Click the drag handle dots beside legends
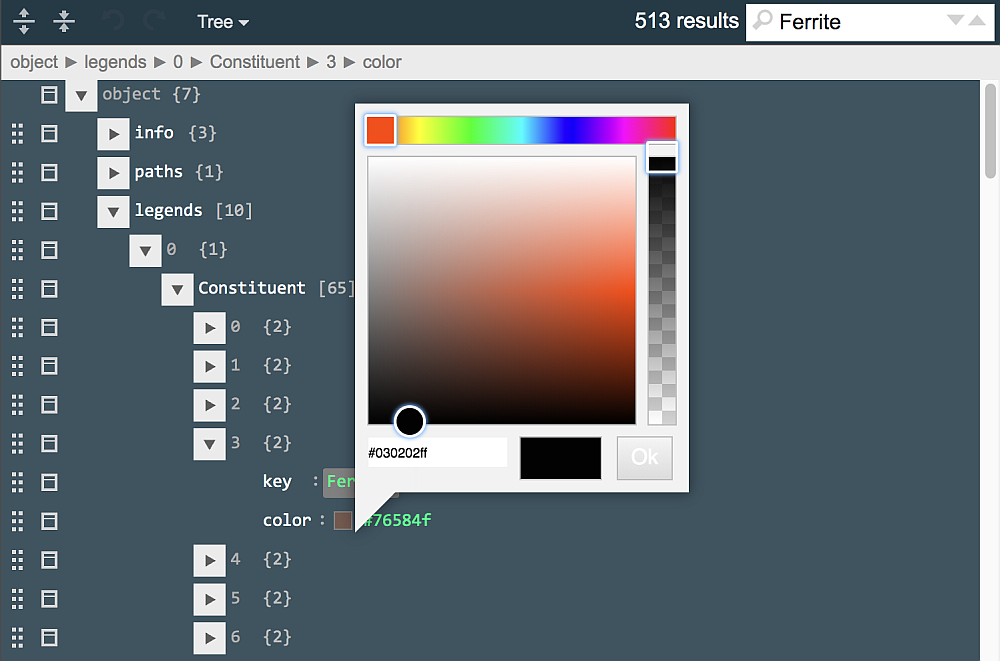The width and height of the screenshot is (1000, 661). (x=17, y=211)
